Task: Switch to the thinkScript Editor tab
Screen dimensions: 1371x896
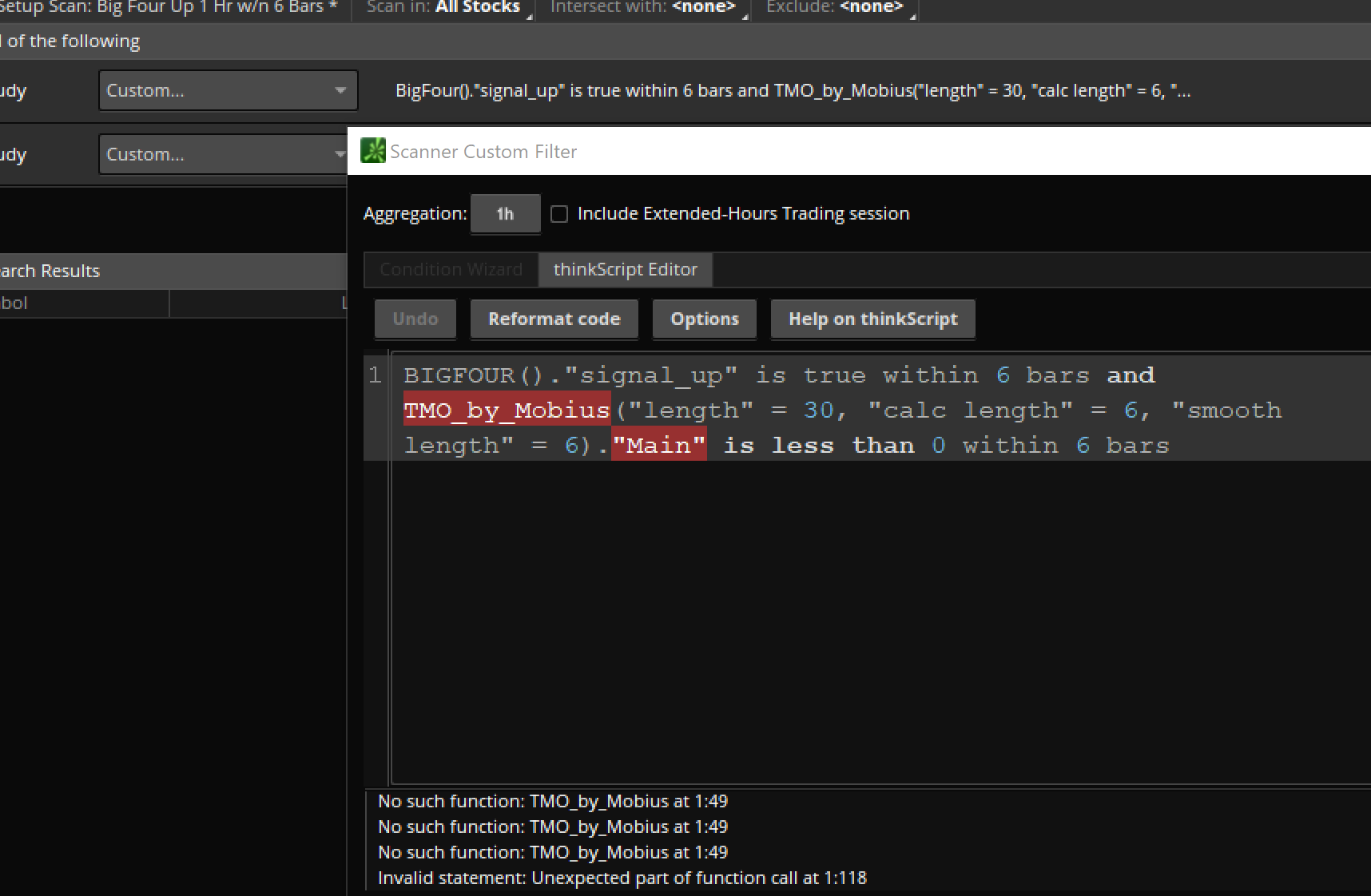Action: 626,270
